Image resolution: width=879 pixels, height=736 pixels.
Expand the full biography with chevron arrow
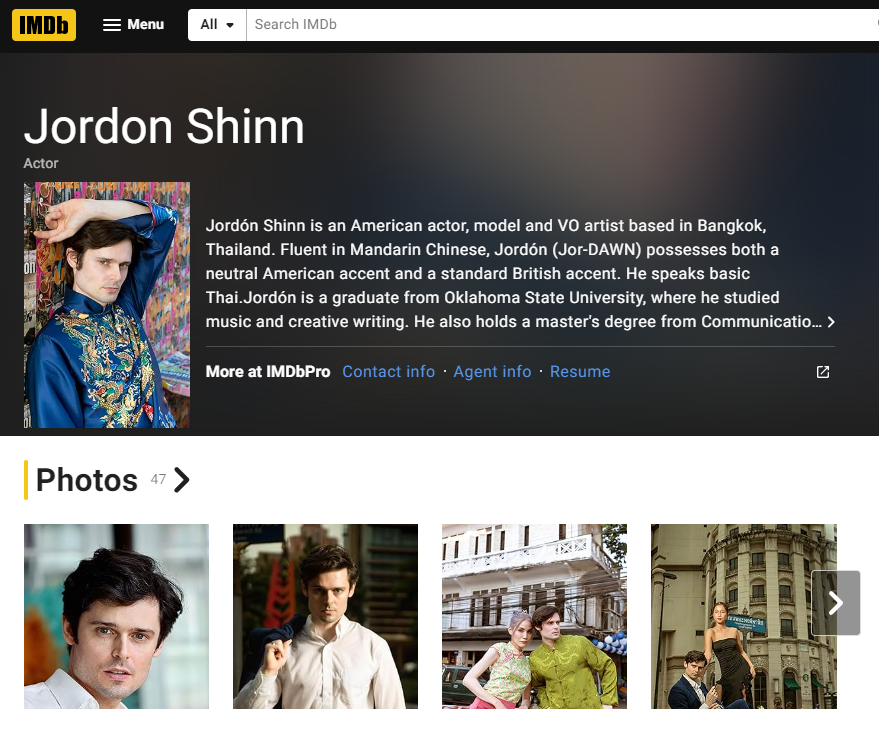click(x=831, y=322)
